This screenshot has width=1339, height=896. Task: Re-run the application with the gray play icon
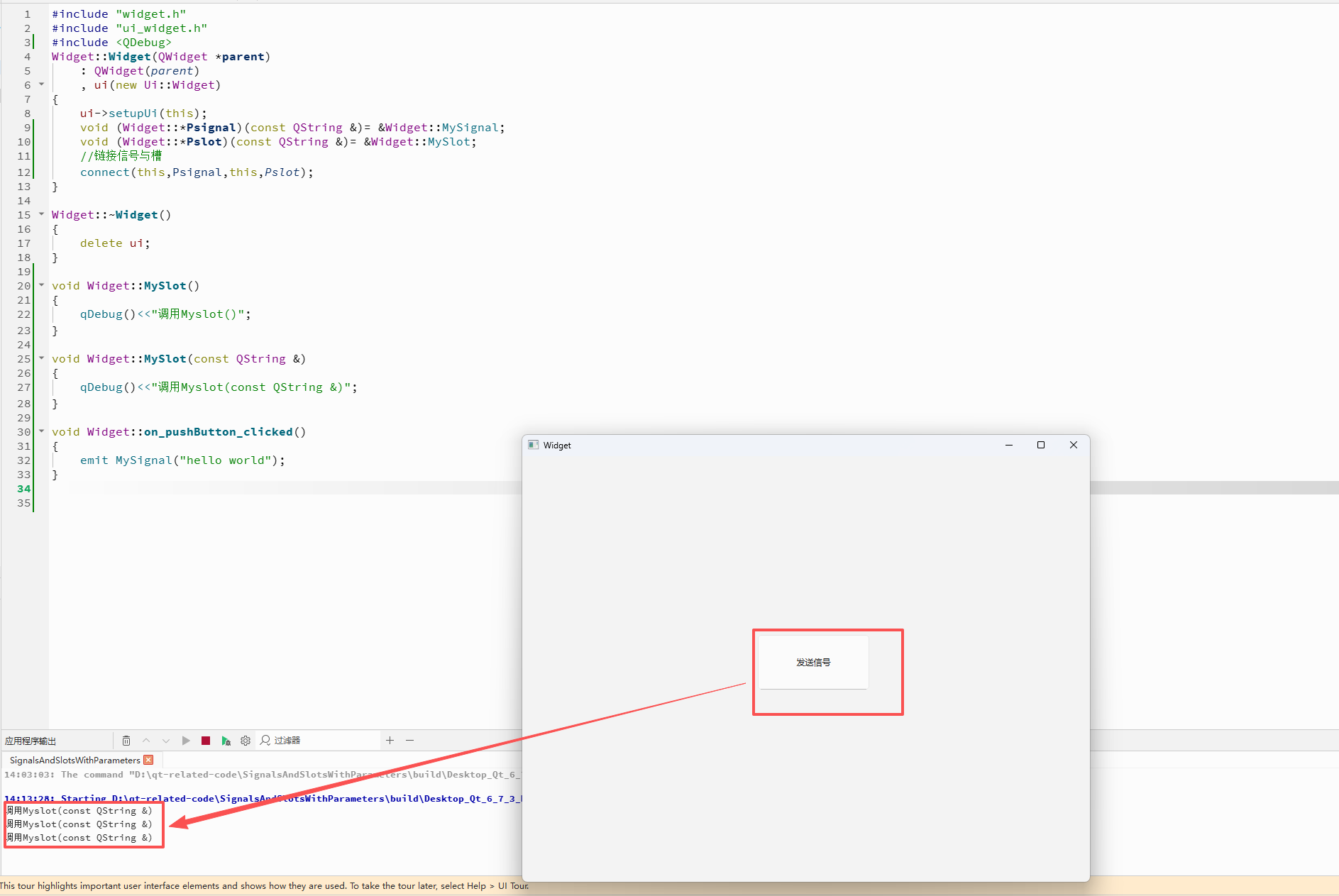(x=186, y=741)
